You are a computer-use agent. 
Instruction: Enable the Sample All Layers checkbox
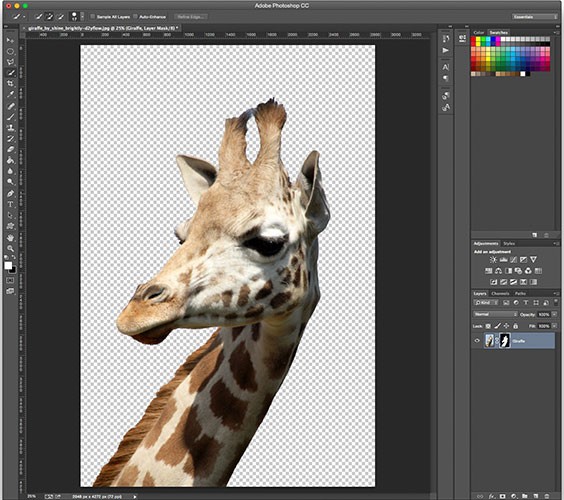click(x=92, y=17)
